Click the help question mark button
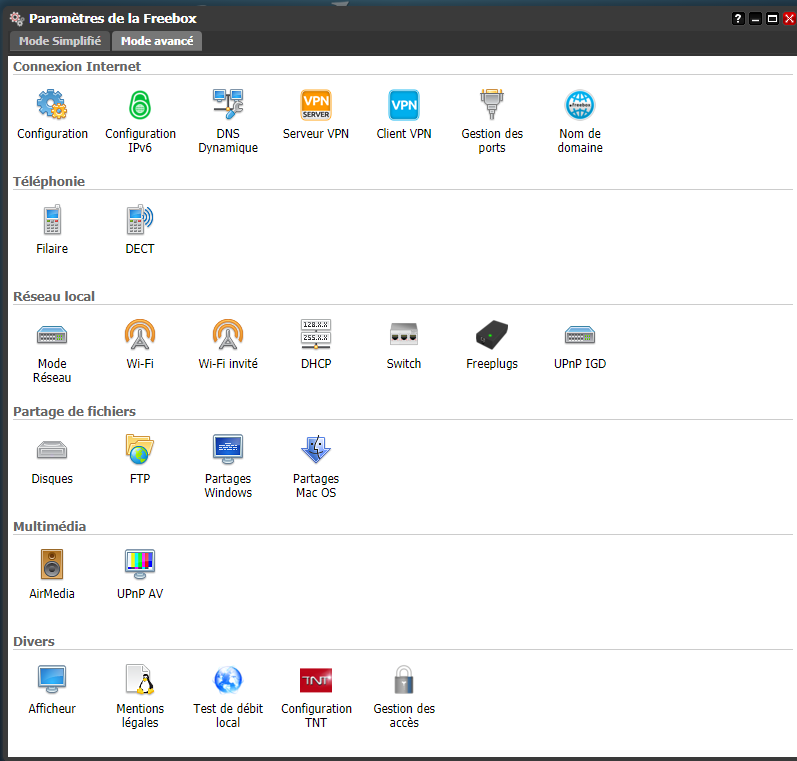Screen dimensions: 797x761 [738, 19]
